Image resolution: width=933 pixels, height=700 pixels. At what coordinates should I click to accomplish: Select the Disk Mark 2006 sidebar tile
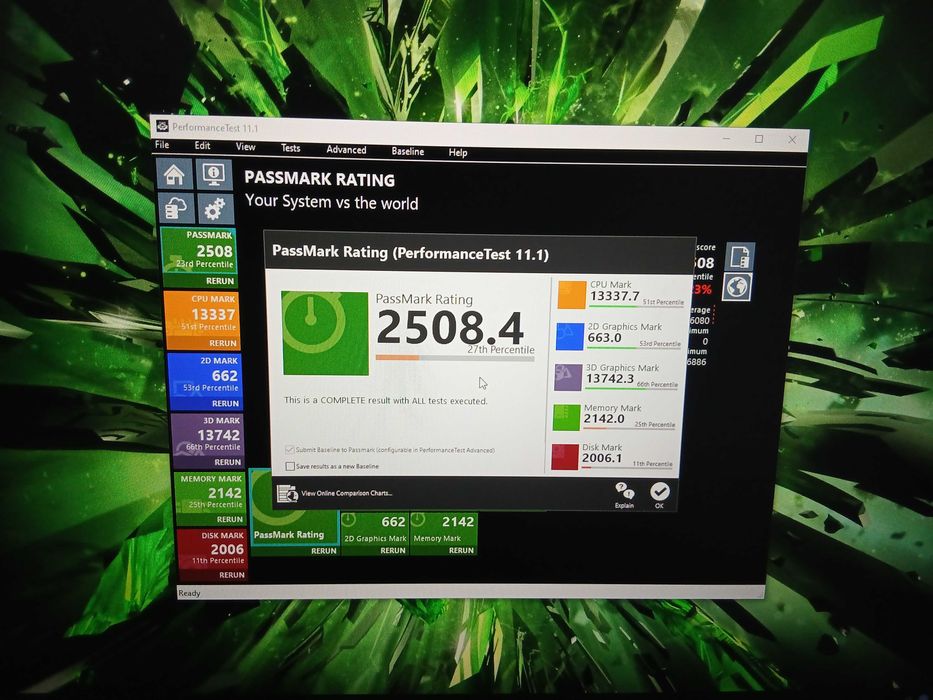coord(212,549)
